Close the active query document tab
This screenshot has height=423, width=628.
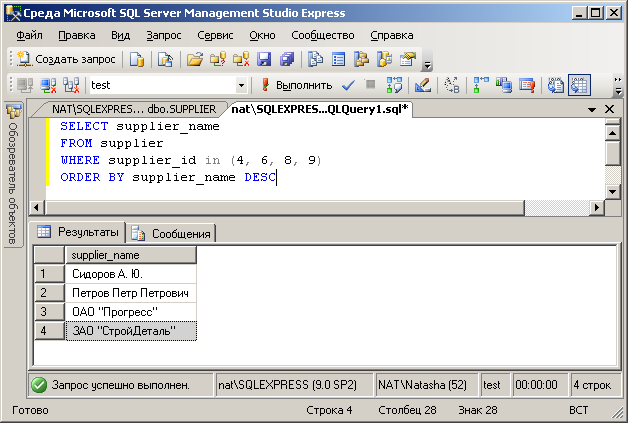coord(610,109)
